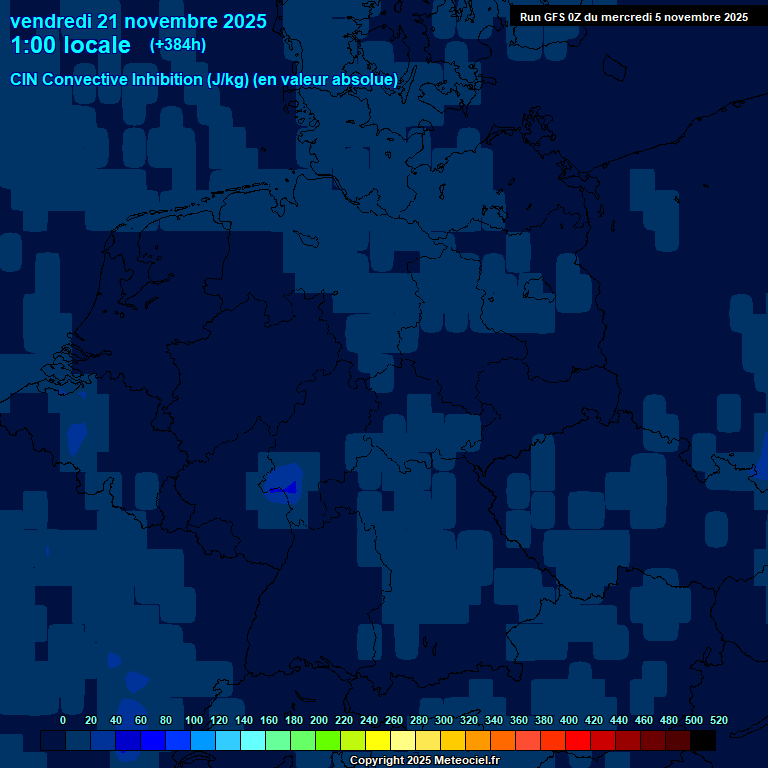Click the legend swatch between 40 and 60

click(128, 740)
